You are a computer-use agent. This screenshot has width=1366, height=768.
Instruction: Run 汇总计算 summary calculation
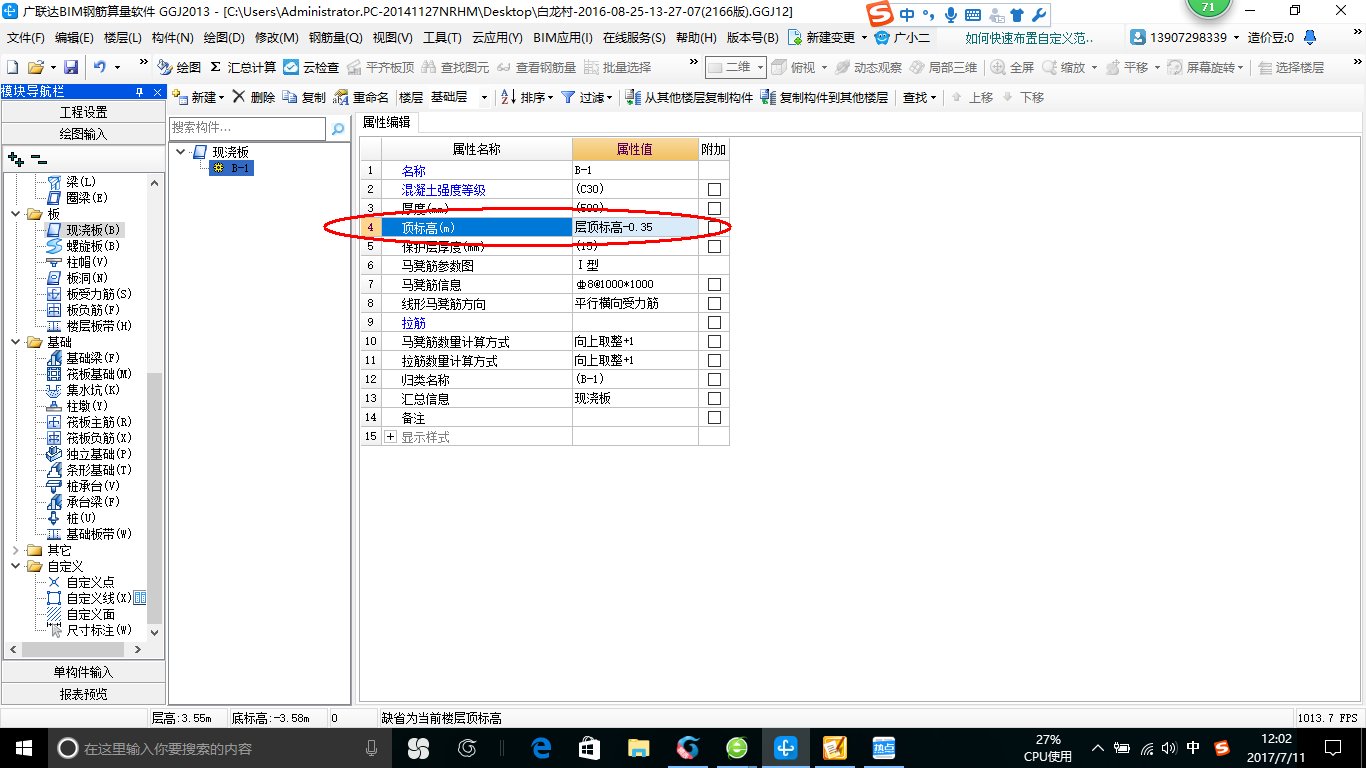click(x=243, y=67)
